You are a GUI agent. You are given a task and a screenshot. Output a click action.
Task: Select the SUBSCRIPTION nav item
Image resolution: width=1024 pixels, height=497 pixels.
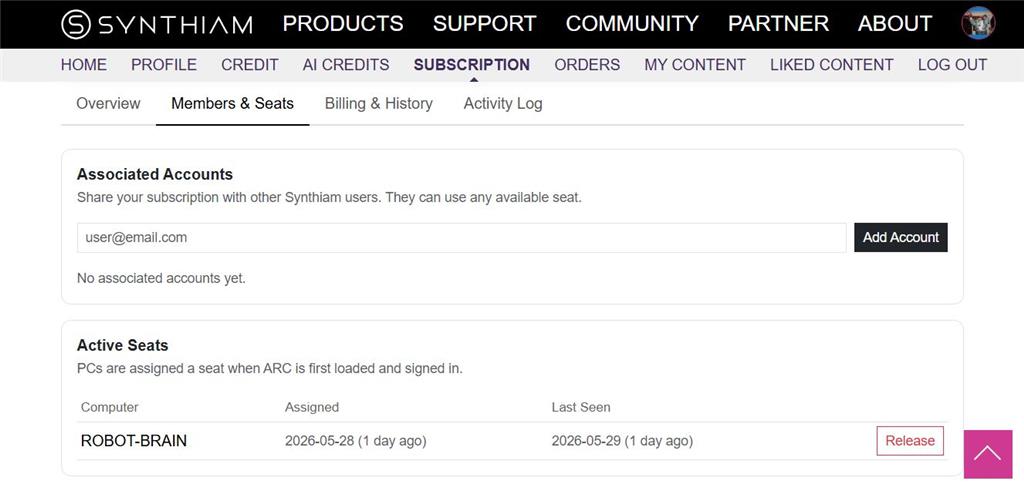[x=472, y=65]
